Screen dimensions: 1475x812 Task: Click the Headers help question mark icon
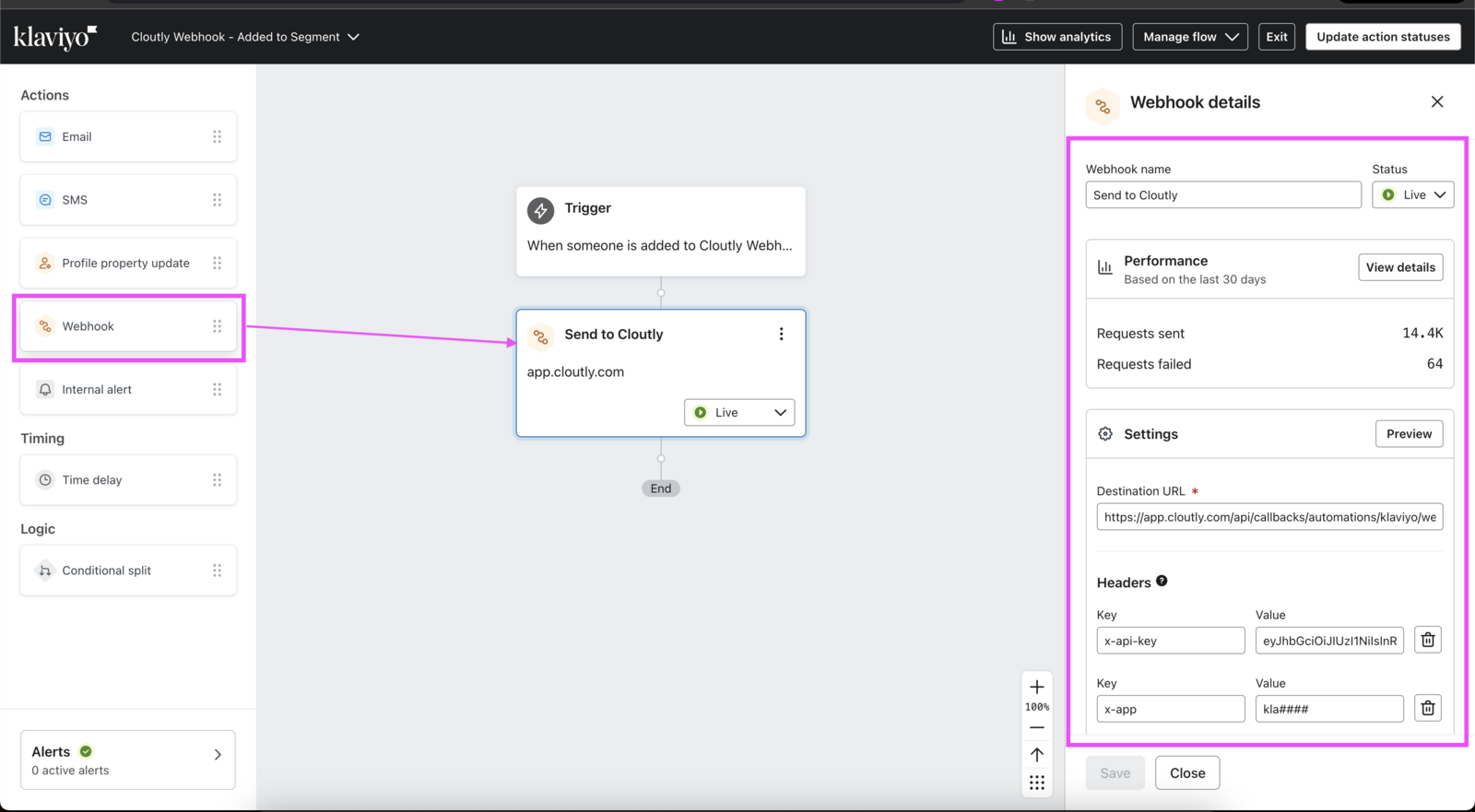[x=1162, y=581]
